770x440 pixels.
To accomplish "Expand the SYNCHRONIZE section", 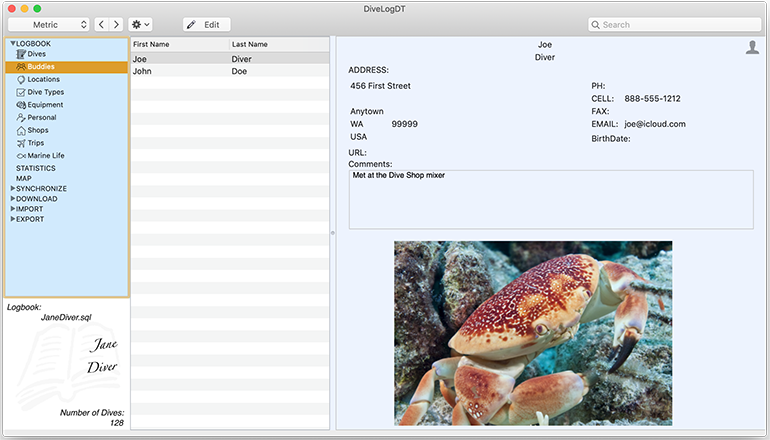I will pos(13,188).
